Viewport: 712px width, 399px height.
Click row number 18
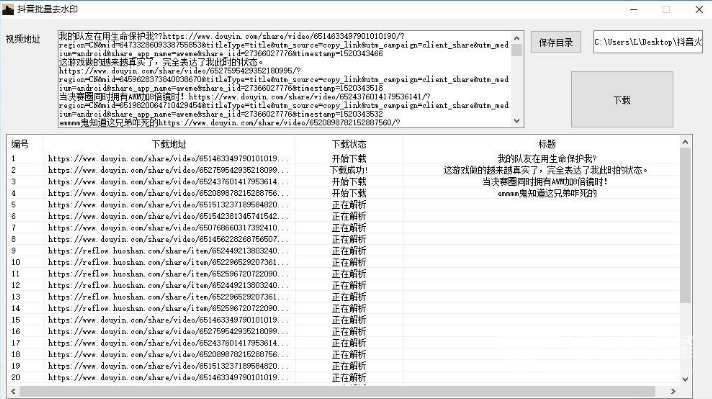pos(16,355)
